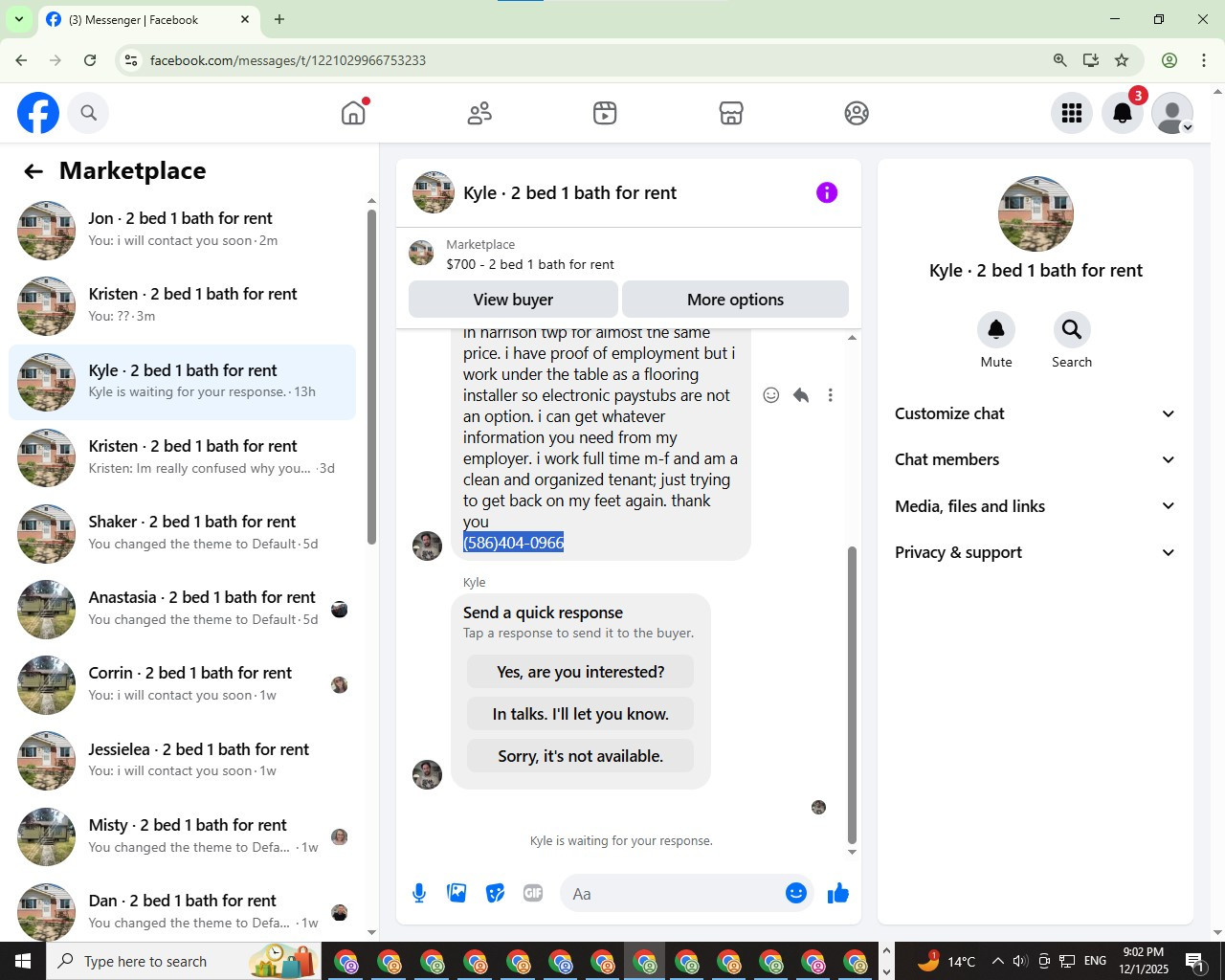Image resolution: width=1225 pixels, height=980 pixels.
Task: Click the conversation list scrollbar
Action: (x=372, y=376)
